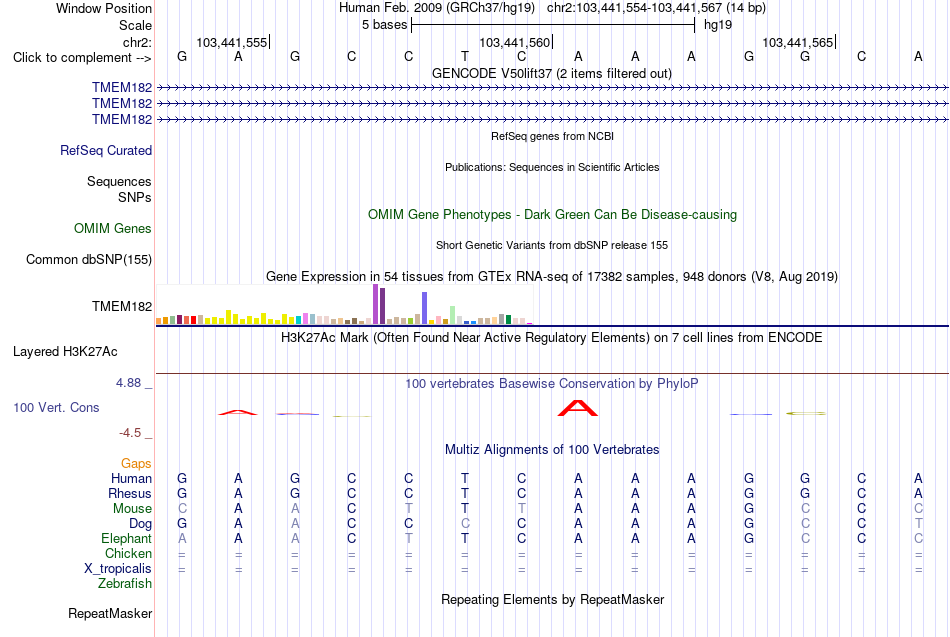This screenshot has width=950, height=637.
Task: Click the 4.88 PhyloP upper scale value
Action: click(x=128, y=383)
